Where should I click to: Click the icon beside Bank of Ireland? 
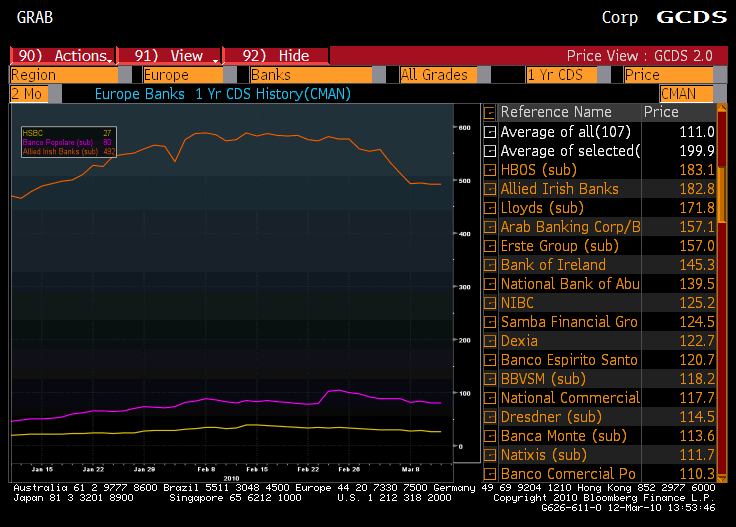point(490,265)
